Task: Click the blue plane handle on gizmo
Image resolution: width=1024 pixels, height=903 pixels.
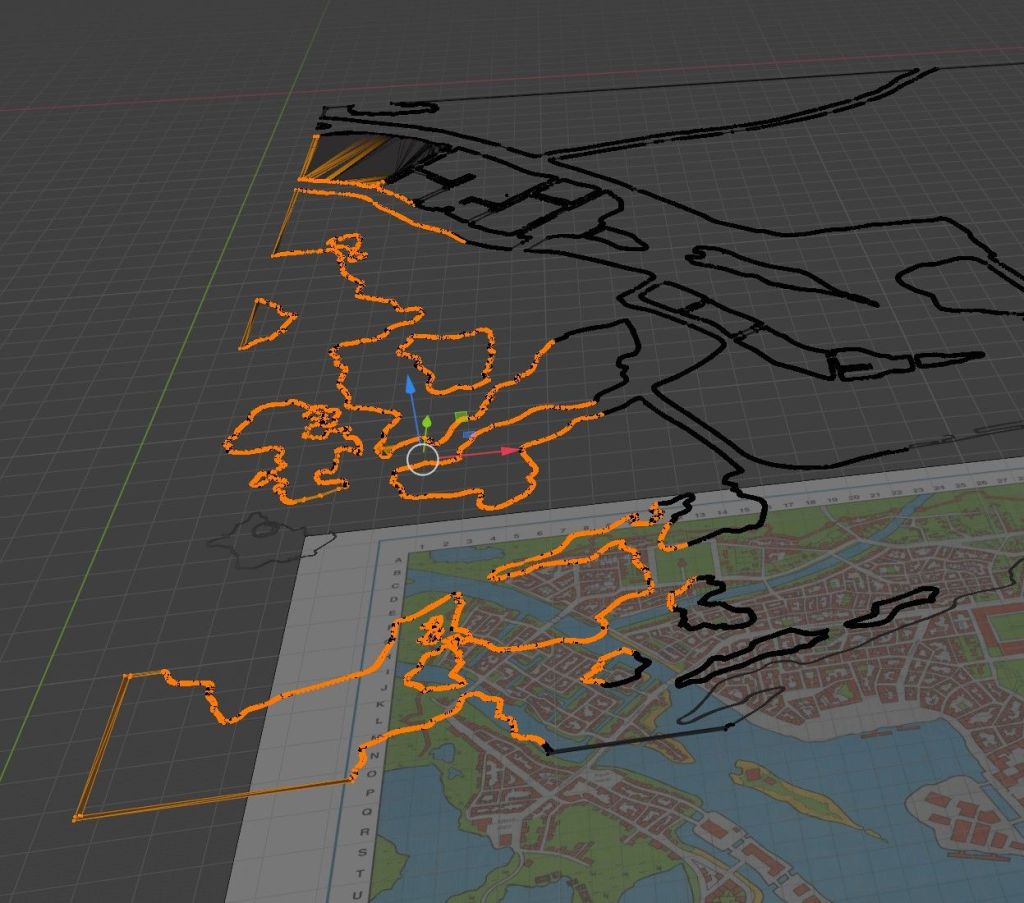Action: [x=469, y=434]
